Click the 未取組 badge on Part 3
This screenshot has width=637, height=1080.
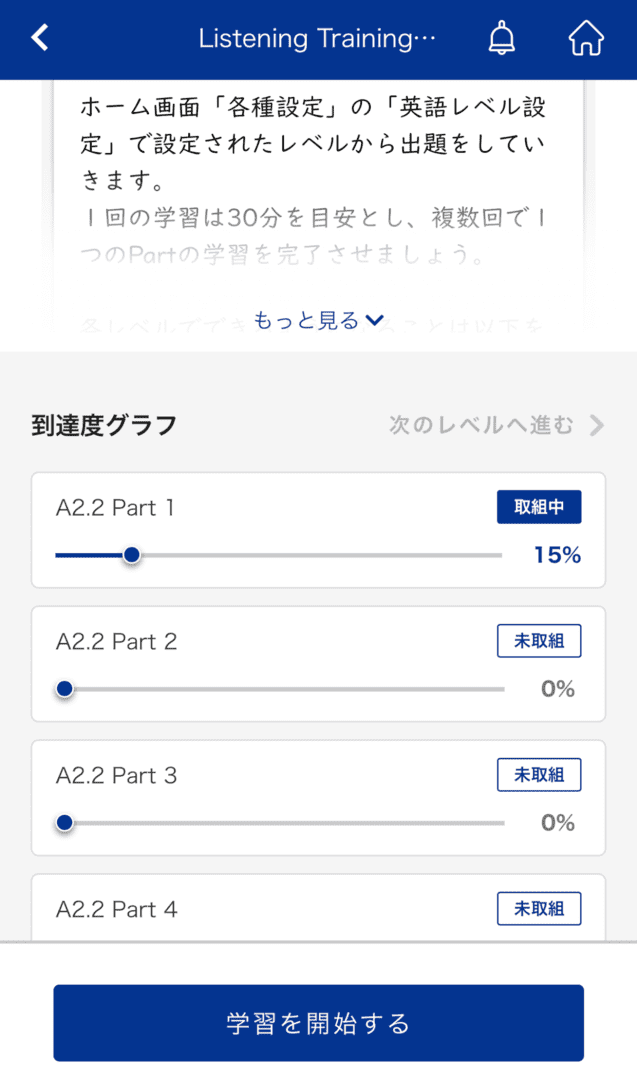(539, 775)
